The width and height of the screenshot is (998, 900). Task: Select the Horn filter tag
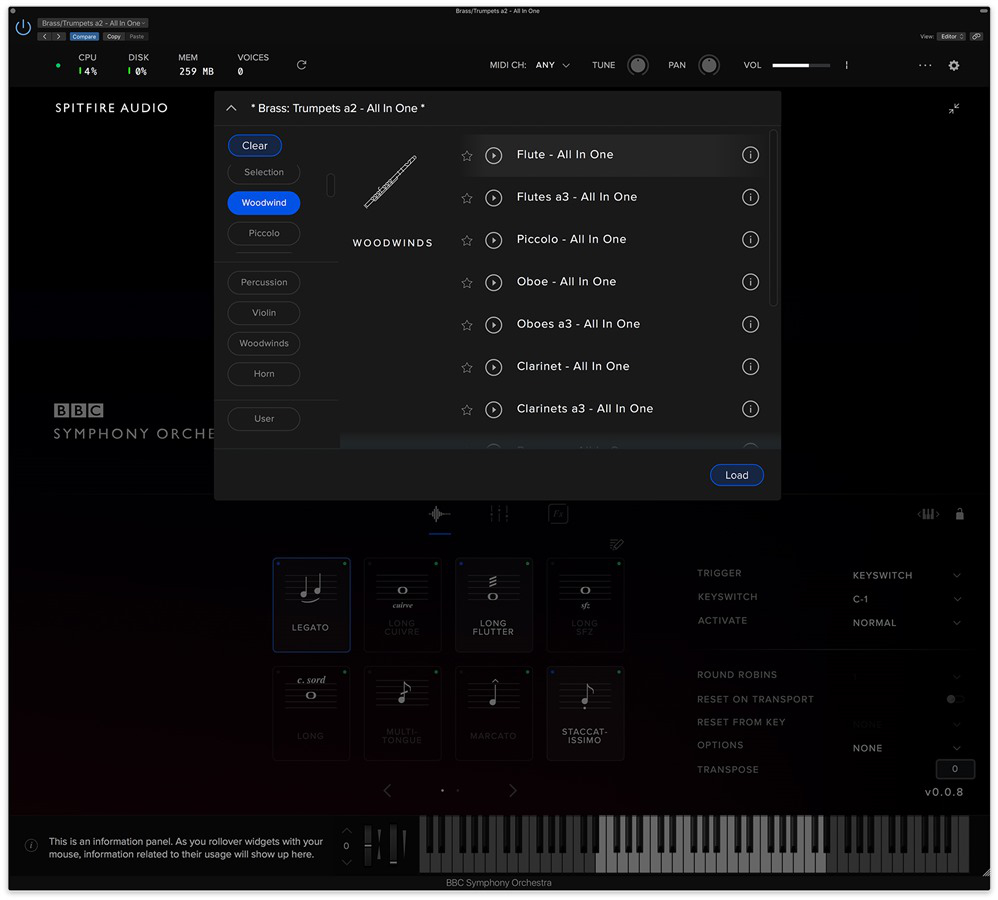coord(264,374)
